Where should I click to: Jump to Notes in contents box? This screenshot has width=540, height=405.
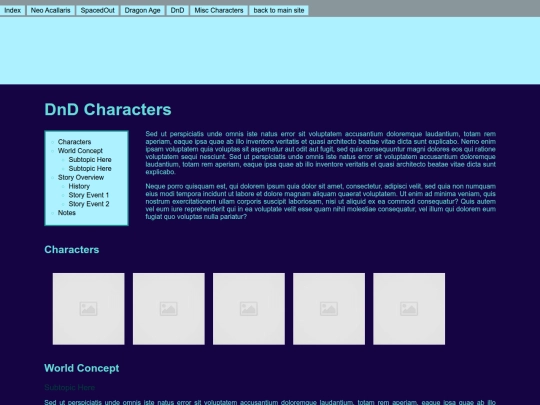pos(67,213)
